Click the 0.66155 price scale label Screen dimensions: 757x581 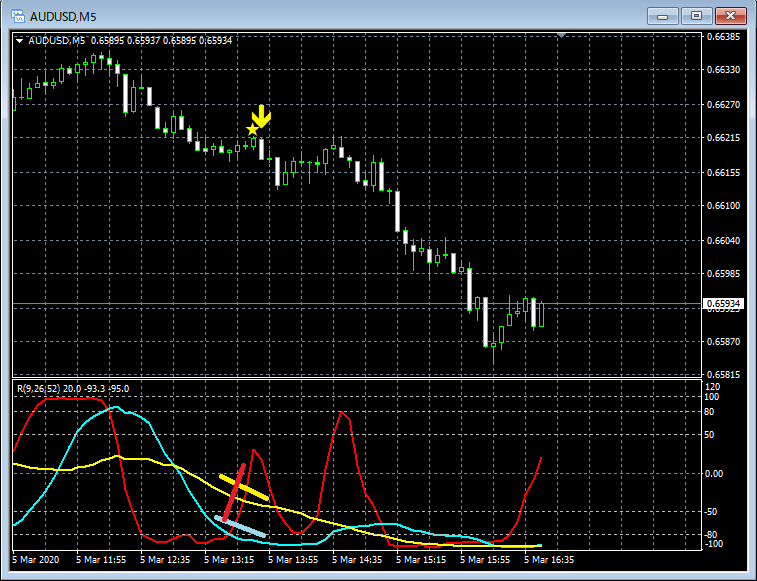tap(723, 172)
